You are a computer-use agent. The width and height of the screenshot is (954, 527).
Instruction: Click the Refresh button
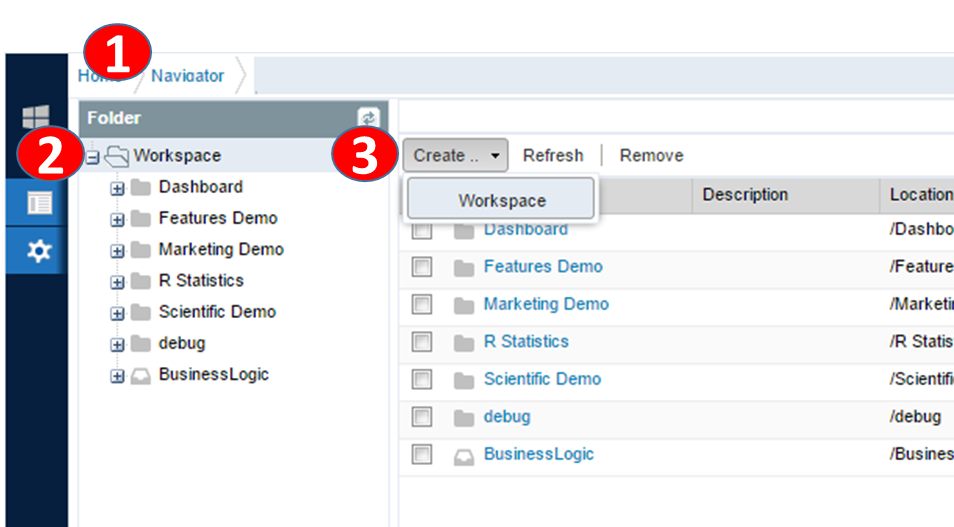pos(552,156)
